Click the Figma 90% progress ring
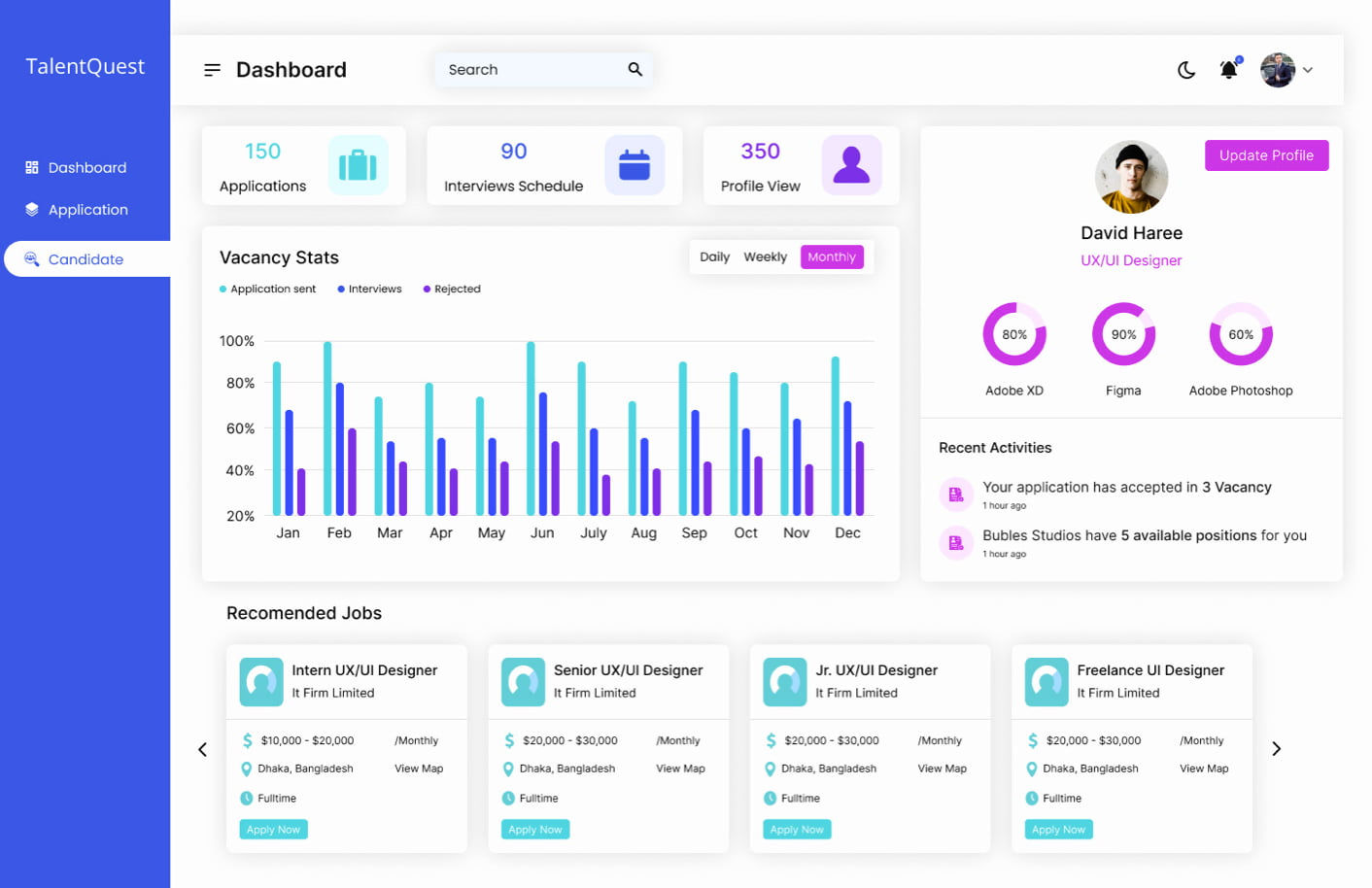 (x=1123, y=333)
